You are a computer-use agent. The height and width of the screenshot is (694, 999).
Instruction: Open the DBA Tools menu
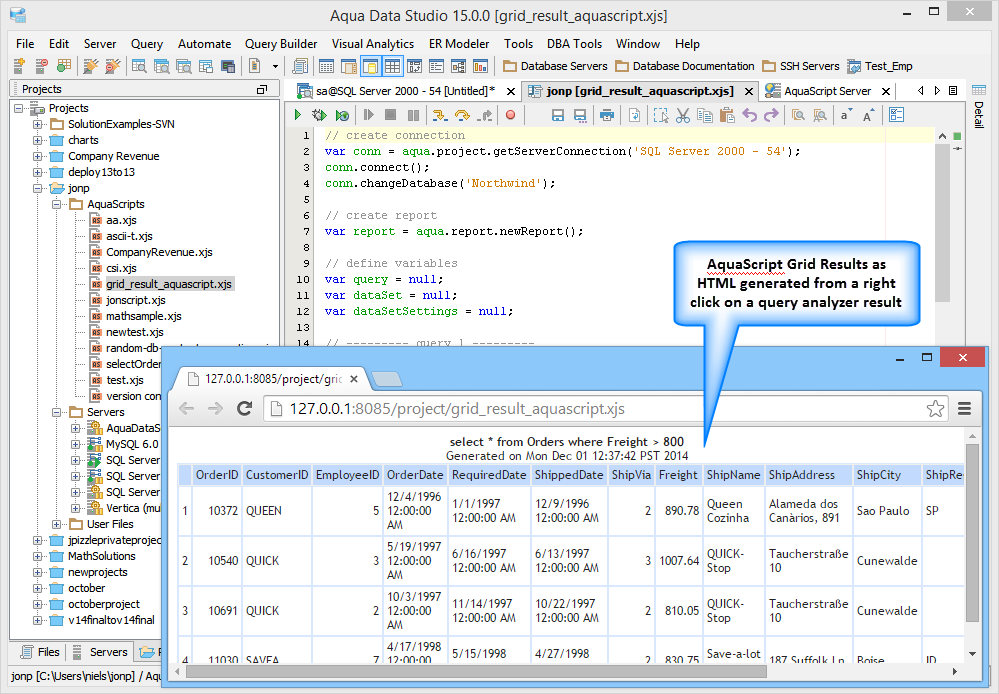tap(574, 43)
